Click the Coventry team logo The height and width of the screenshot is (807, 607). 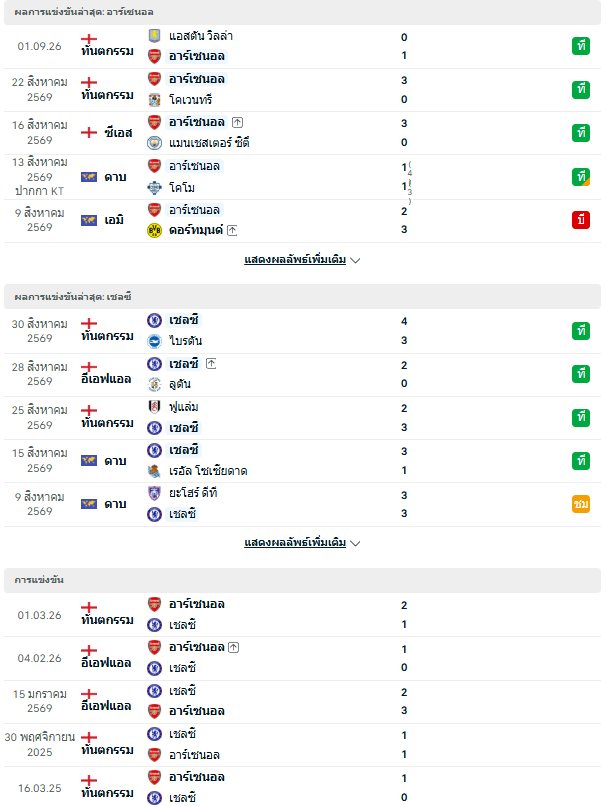click(x=154, y=99)
